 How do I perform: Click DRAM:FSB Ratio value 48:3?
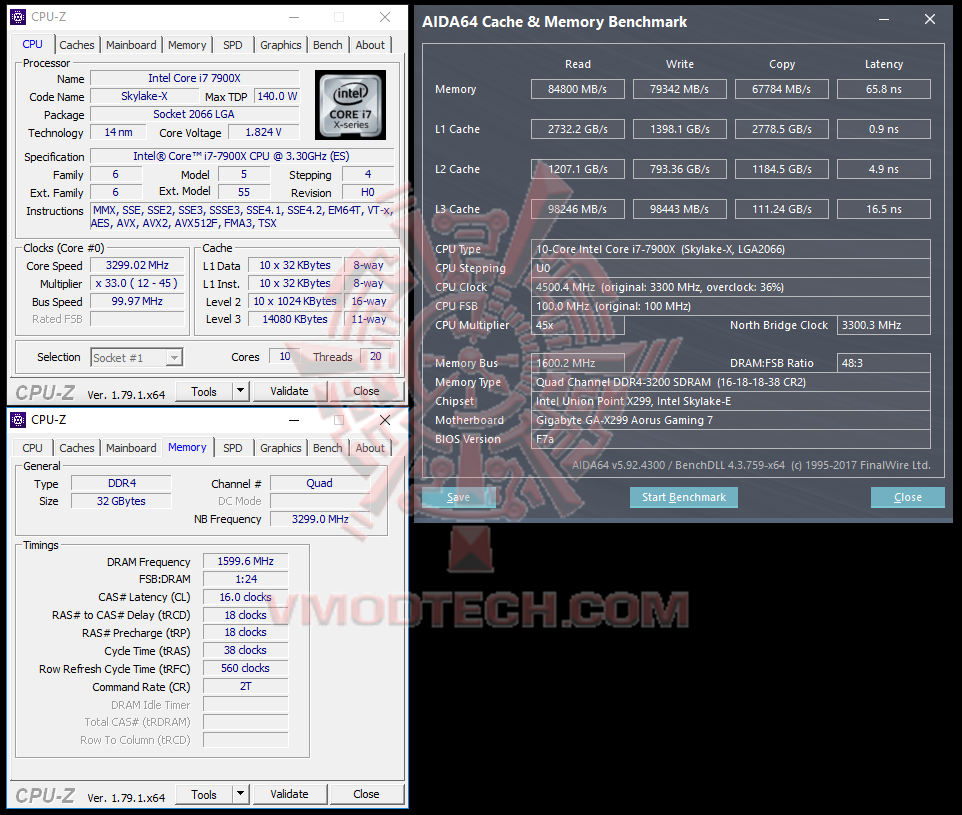[883, 363]
